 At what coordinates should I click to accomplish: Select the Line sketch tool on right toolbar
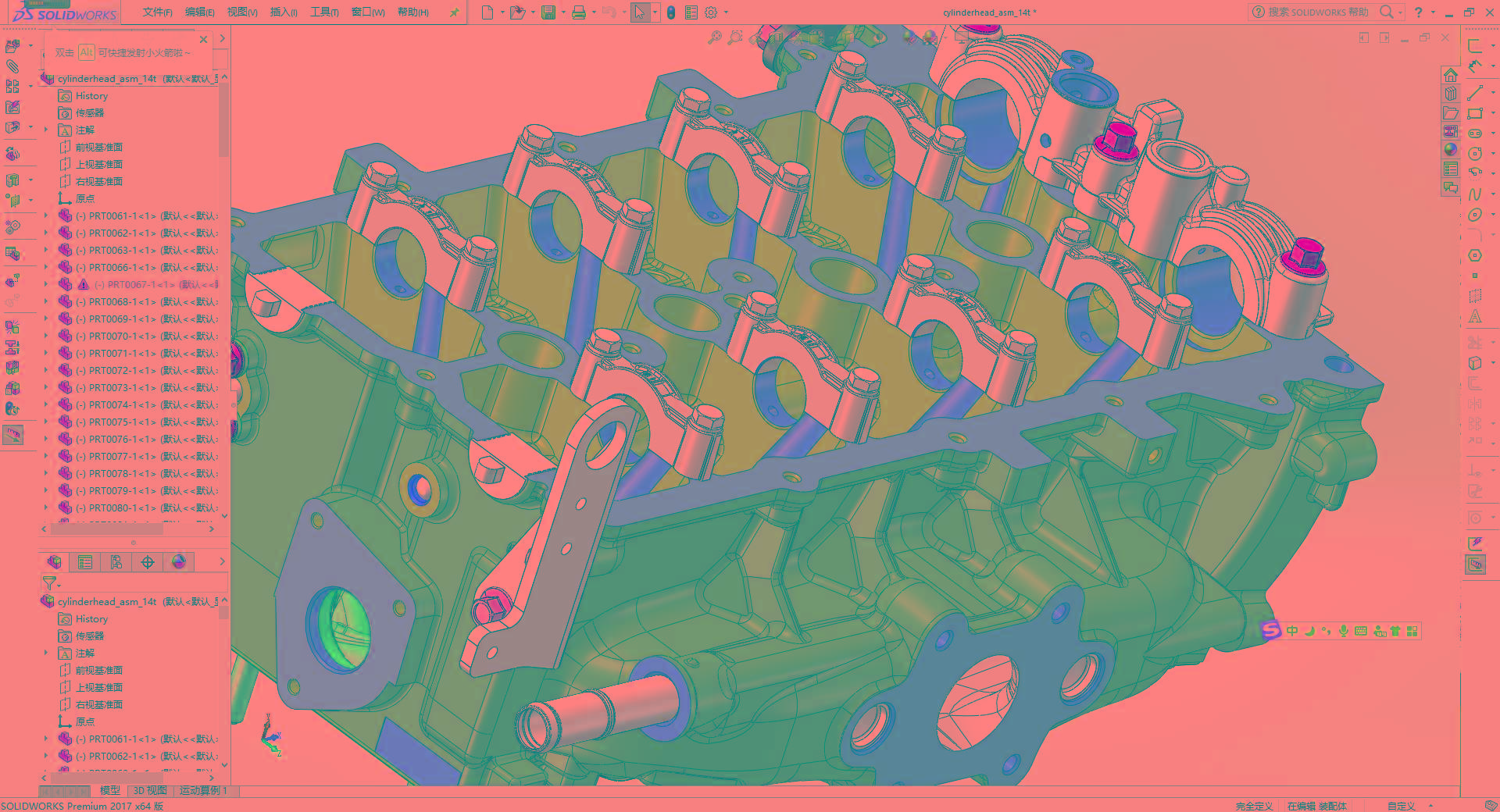[x=1475, y=94]
